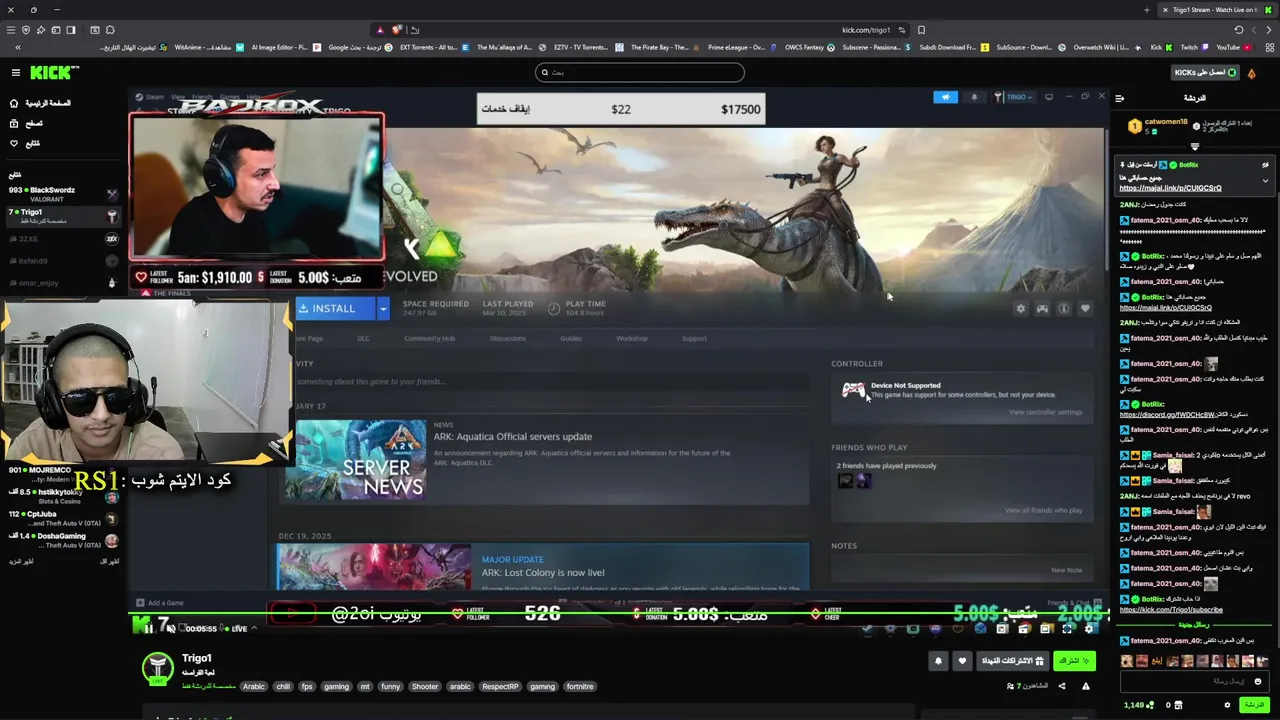Enter fullscreen on the video player
The height and width of the screenshot is (720, 1280).
(1068, 628)
